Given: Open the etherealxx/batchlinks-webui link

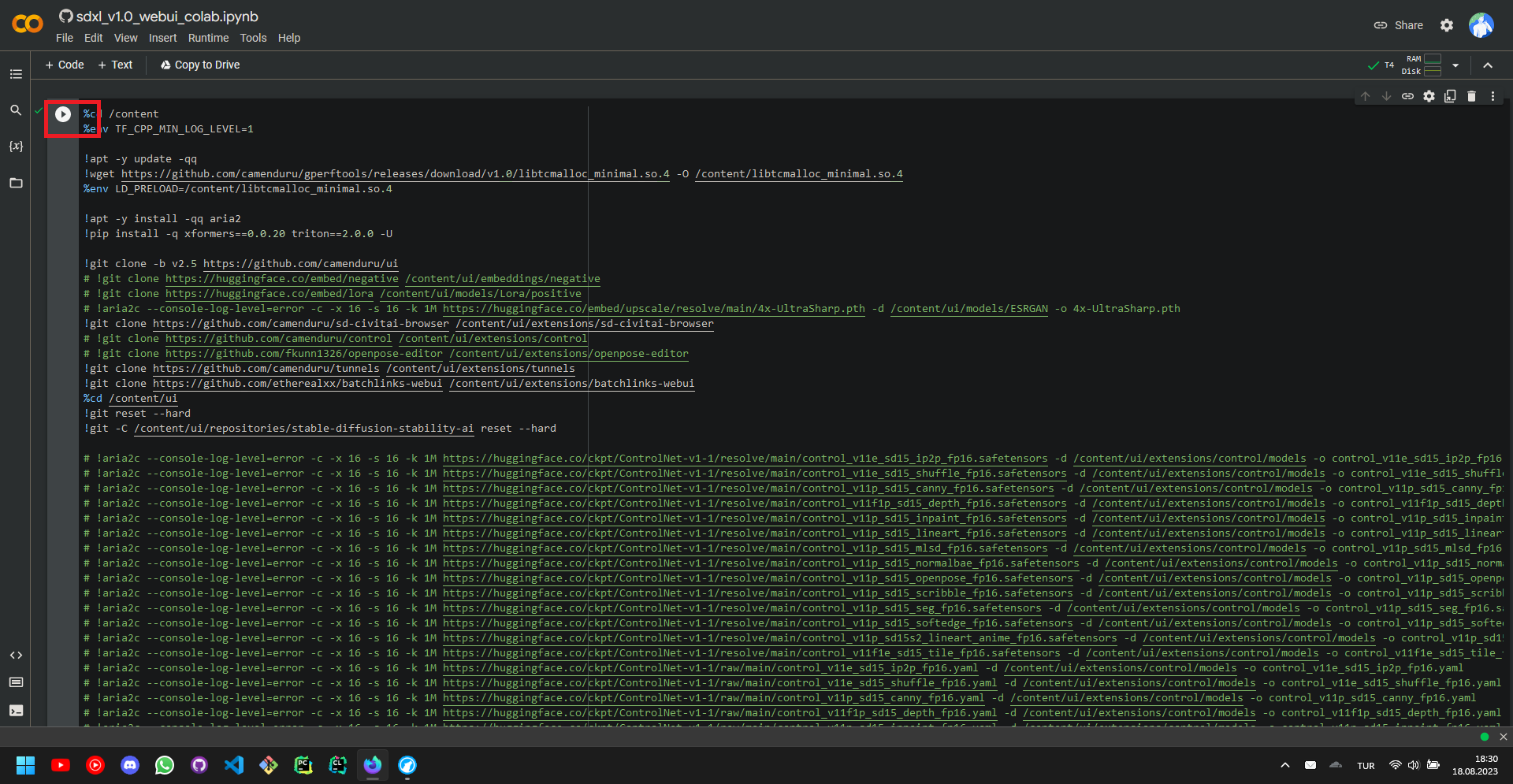Looking at the screenshot, I should (x=298, y=384).
